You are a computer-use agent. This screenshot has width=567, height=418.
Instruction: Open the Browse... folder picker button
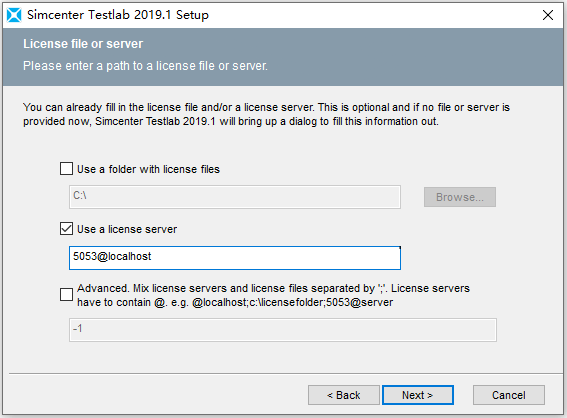tap(460, 197)
